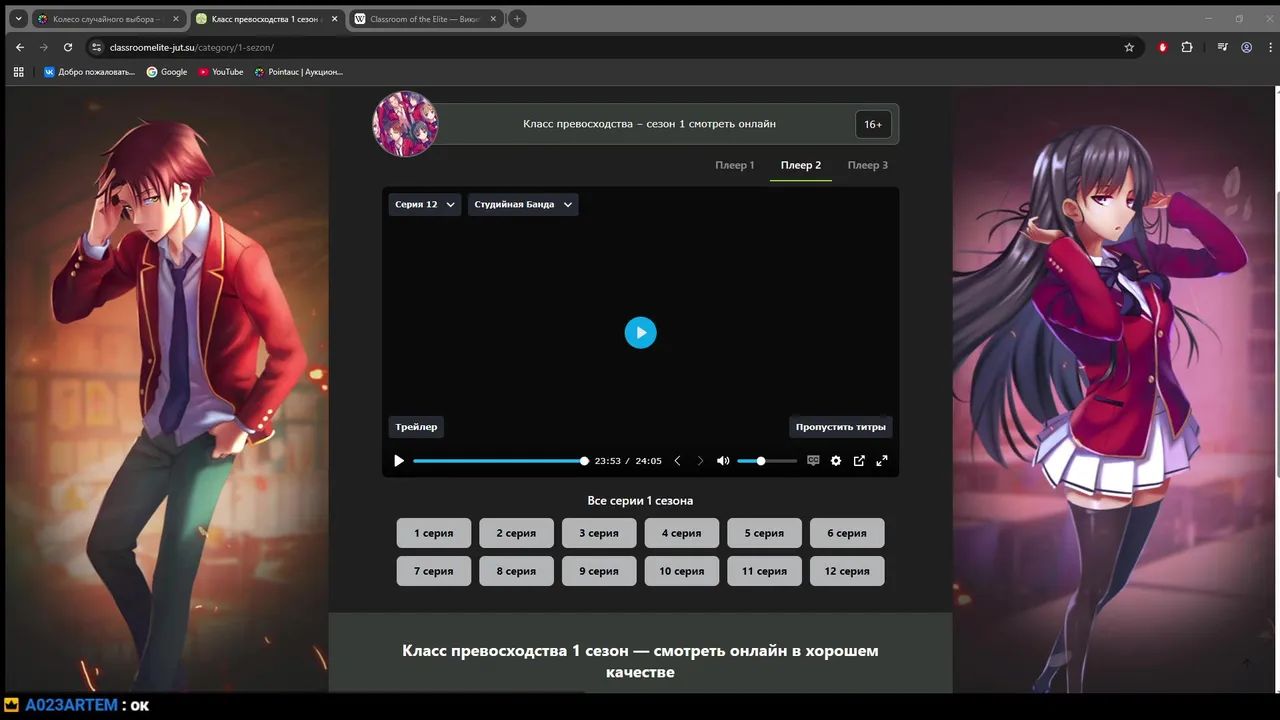Open episode 11 серия
The image size is (1280, 720).
point(764,571)
